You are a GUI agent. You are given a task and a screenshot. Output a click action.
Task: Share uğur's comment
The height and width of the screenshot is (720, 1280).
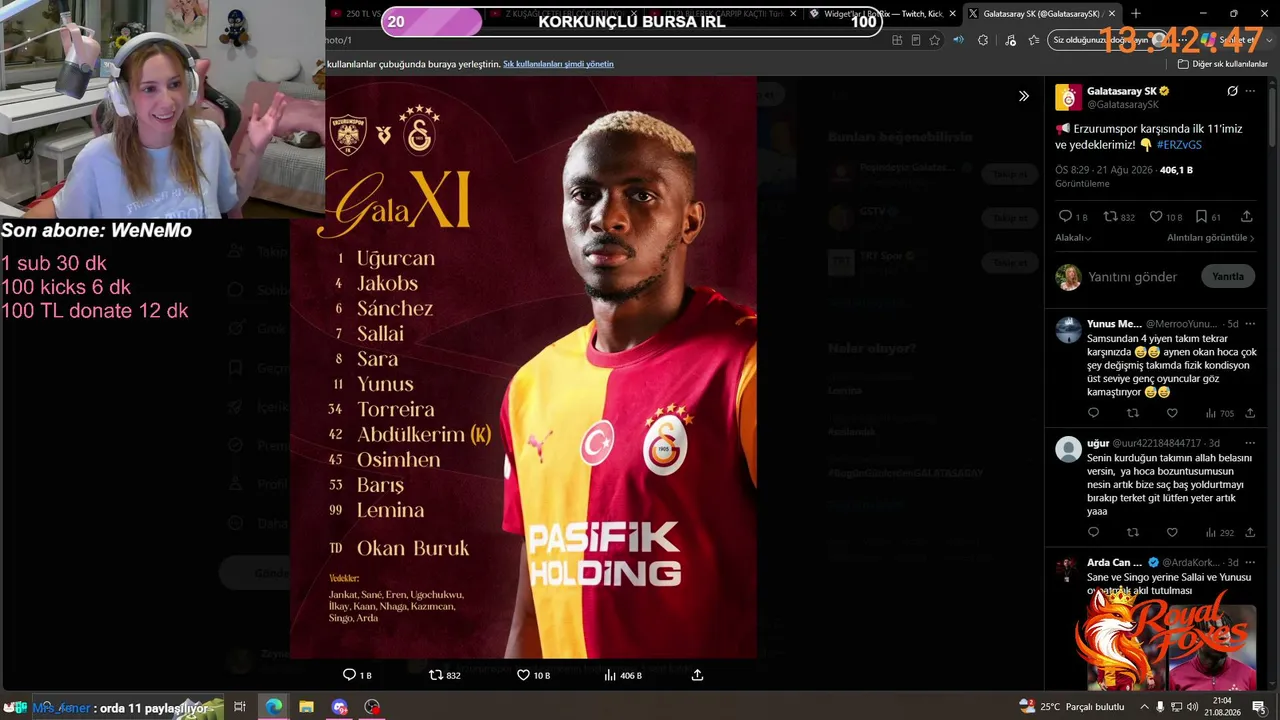click(1250, 533)
